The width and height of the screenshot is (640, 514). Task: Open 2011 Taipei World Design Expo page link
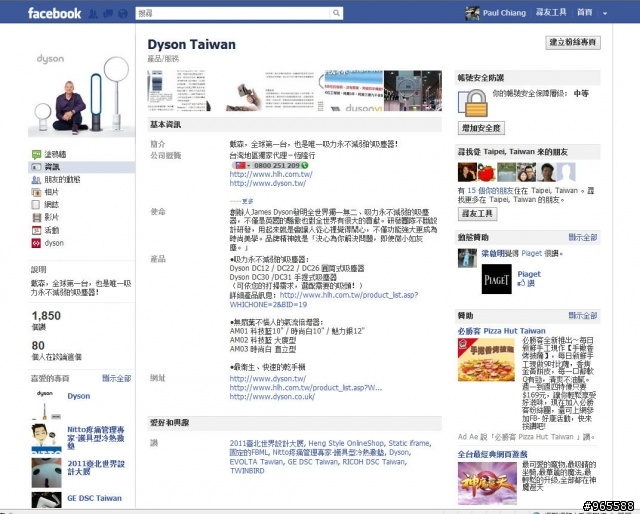96,468
